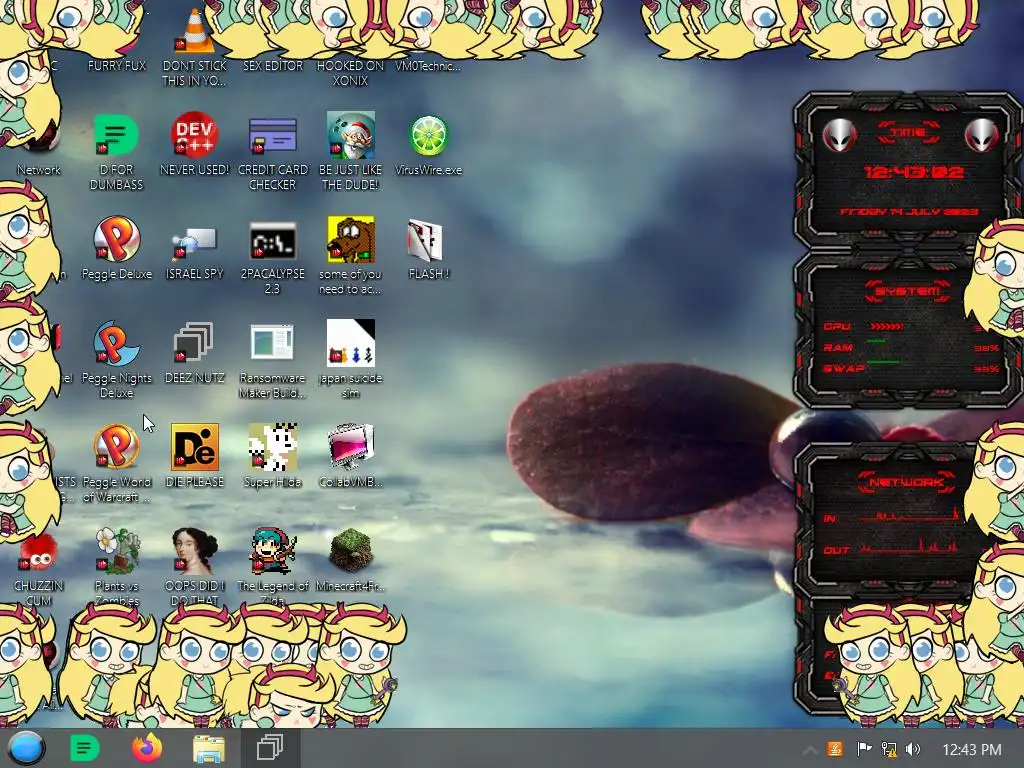Image resolution: width=1024 pixels, height=768 pixels.
Task: Open Peggle Deluxe shortcut
Action: [x=116, y=239]
